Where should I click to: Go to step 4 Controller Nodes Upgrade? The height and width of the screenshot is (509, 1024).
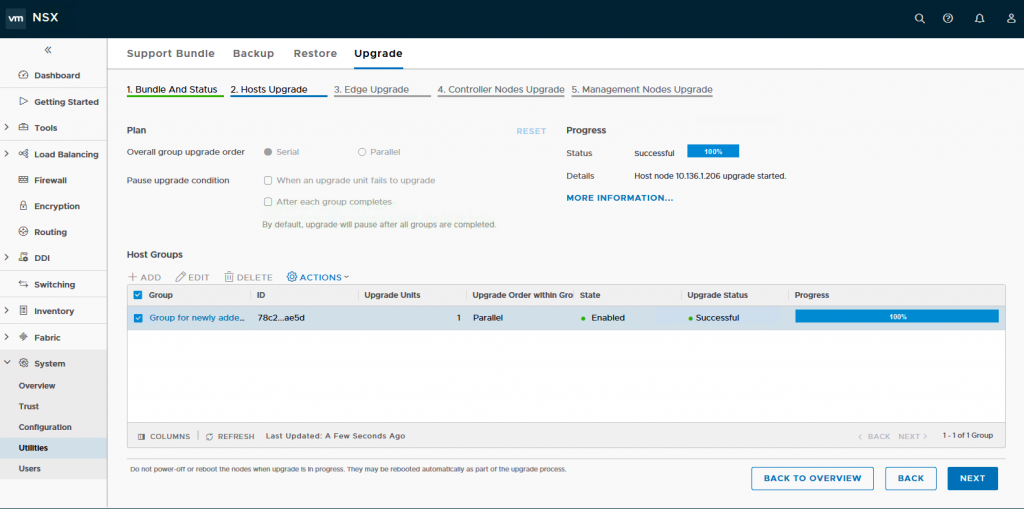click(x=501, y=90)
